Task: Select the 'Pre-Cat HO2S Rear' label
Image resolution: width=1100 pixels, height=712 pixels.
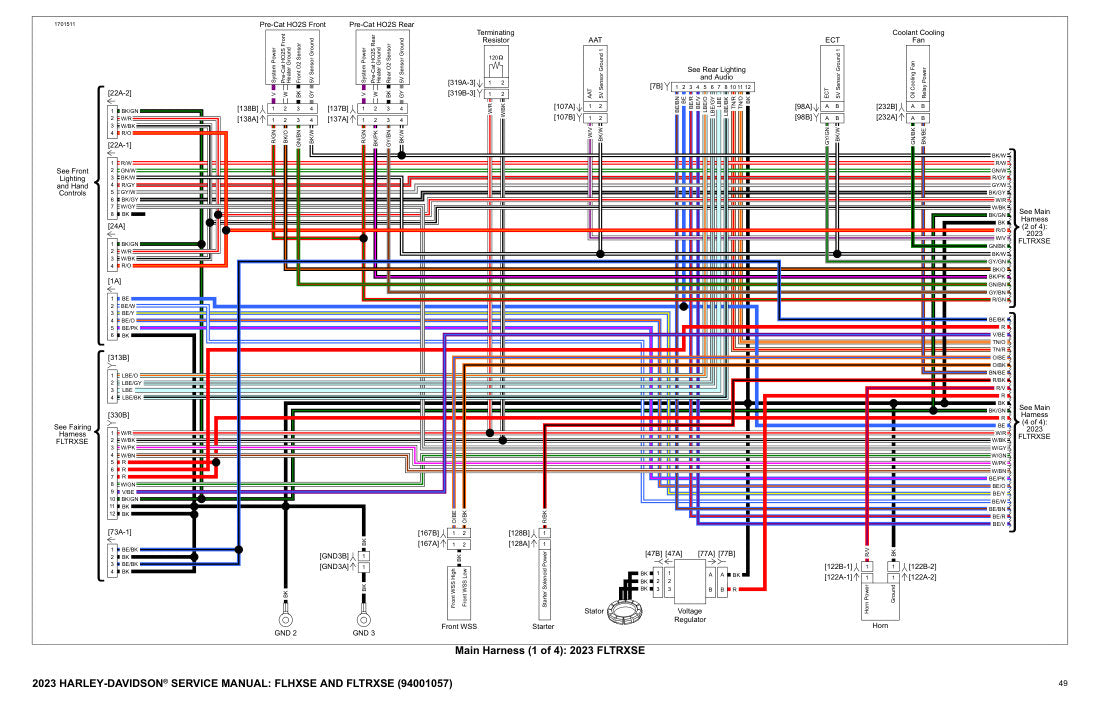Action: pyautogui.click(x=382, y=25)
